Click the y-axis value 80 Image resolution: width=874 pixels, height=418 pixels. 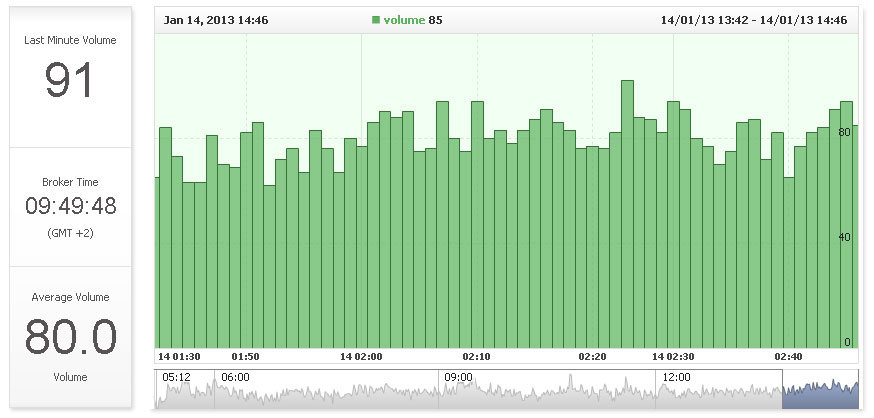pyautogui.click(x=844, y=132)
